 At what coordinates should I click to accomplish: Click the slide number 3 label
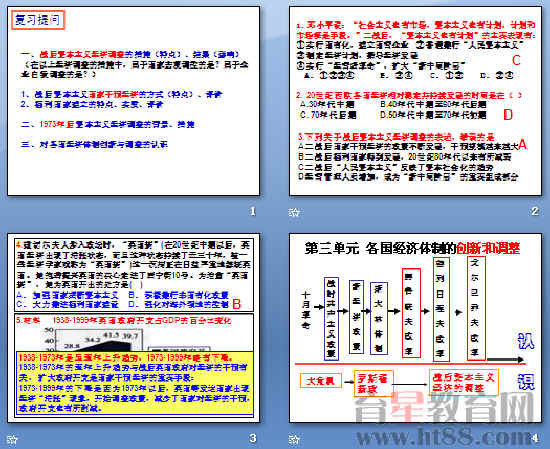[x=253, y=438]
